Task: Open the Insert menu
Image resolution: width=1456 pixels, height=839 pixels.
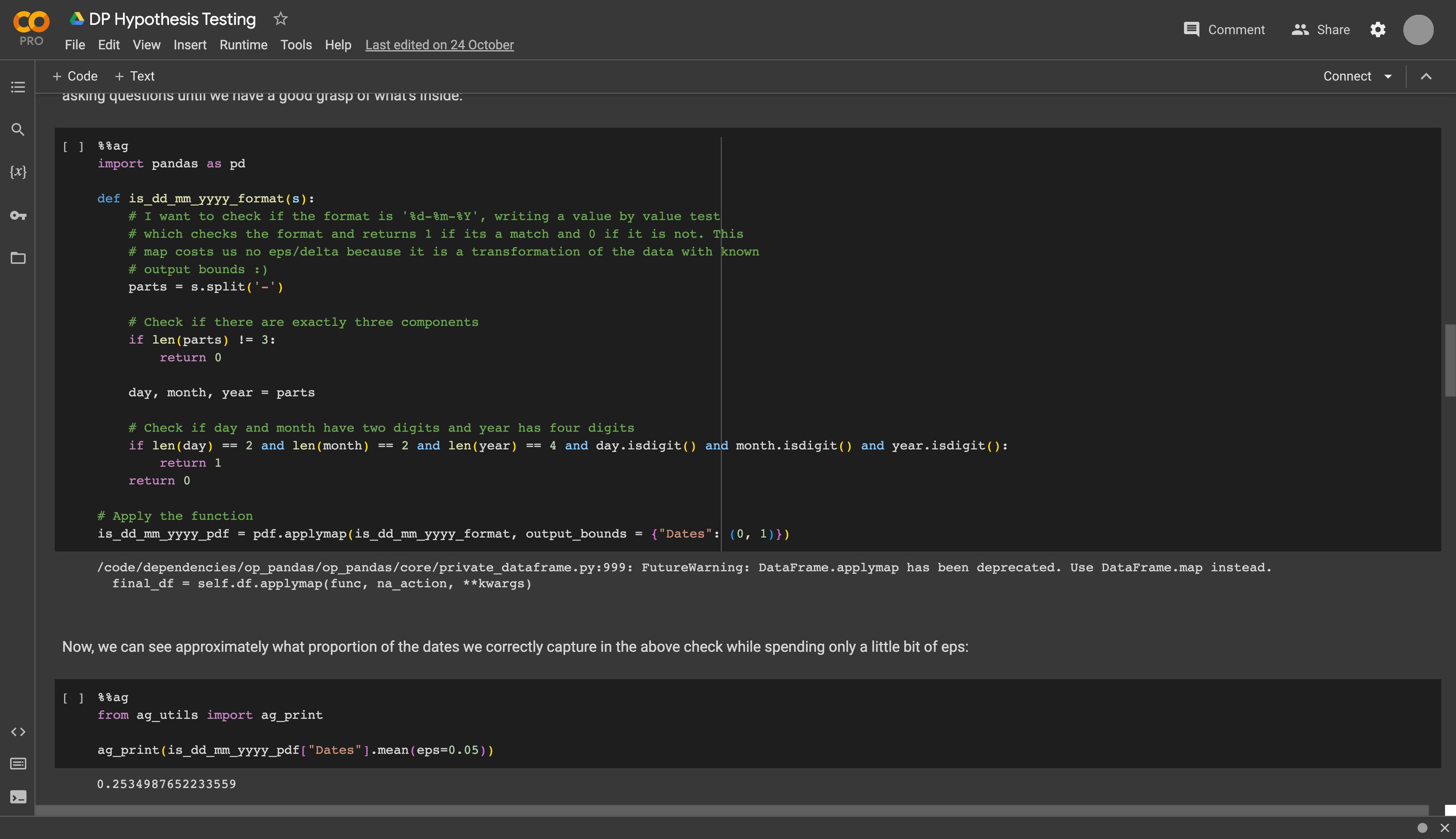Action: tap(190, 45)
